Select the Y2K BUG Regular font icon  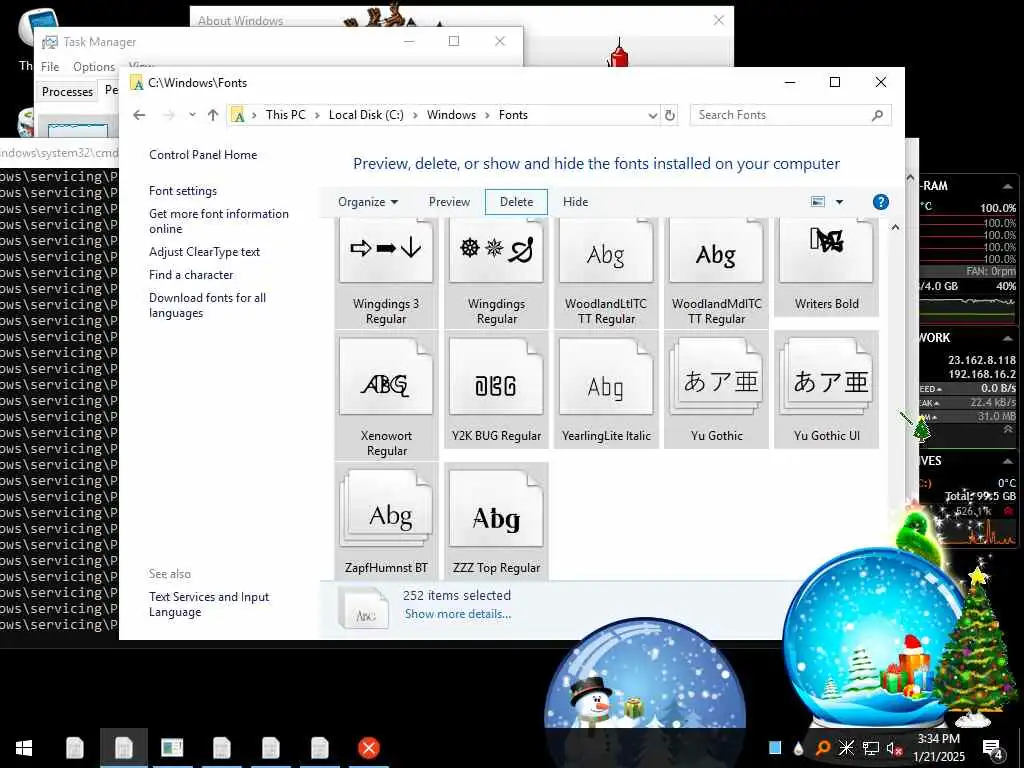click(x=496, y=390)
